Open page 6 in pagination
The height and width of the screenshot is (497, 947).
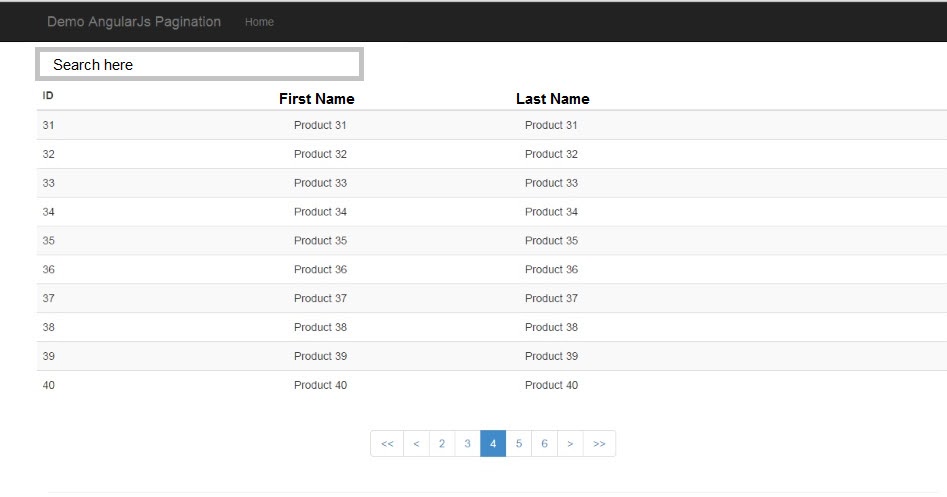pos(544,443)
